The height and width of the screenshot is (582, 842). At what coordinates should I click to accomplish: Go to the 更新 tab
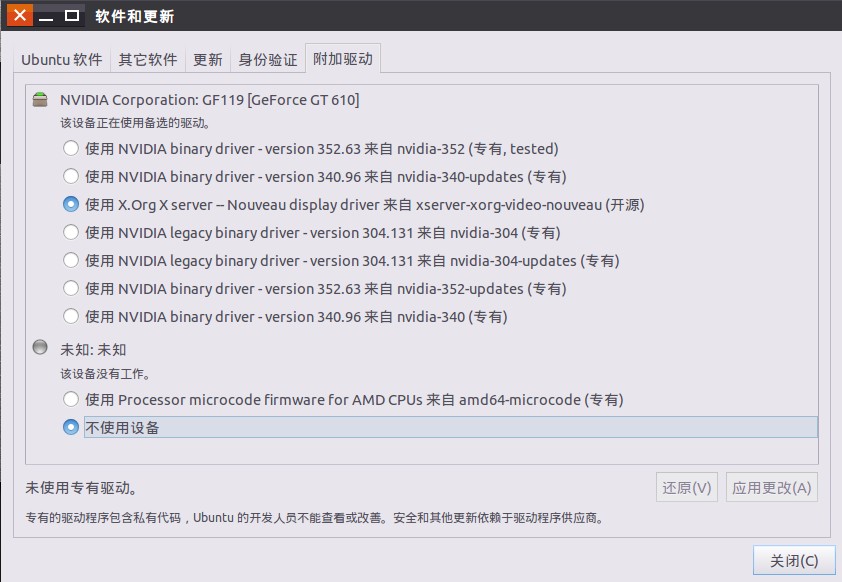[x=208, y=59]
